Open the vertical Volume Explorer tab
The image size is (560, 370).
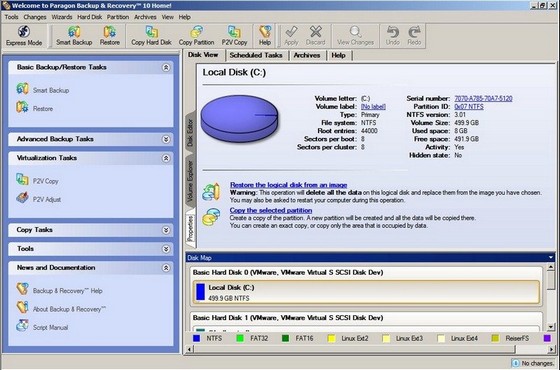click(x=190, y=181)
